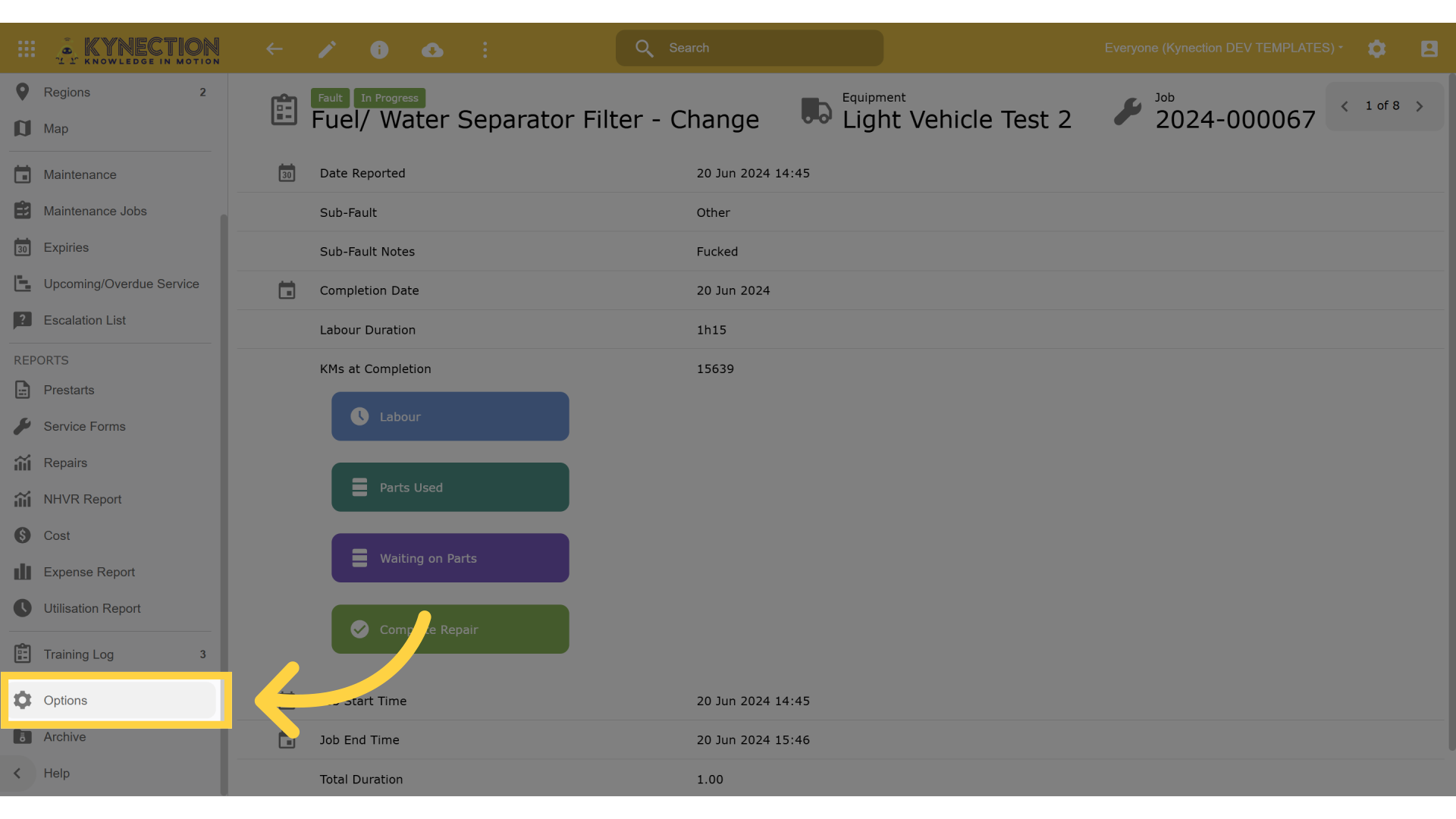Open the info icon in toolbar
This screenshot has width=1456, height=819.
click(x=379, y=49)
